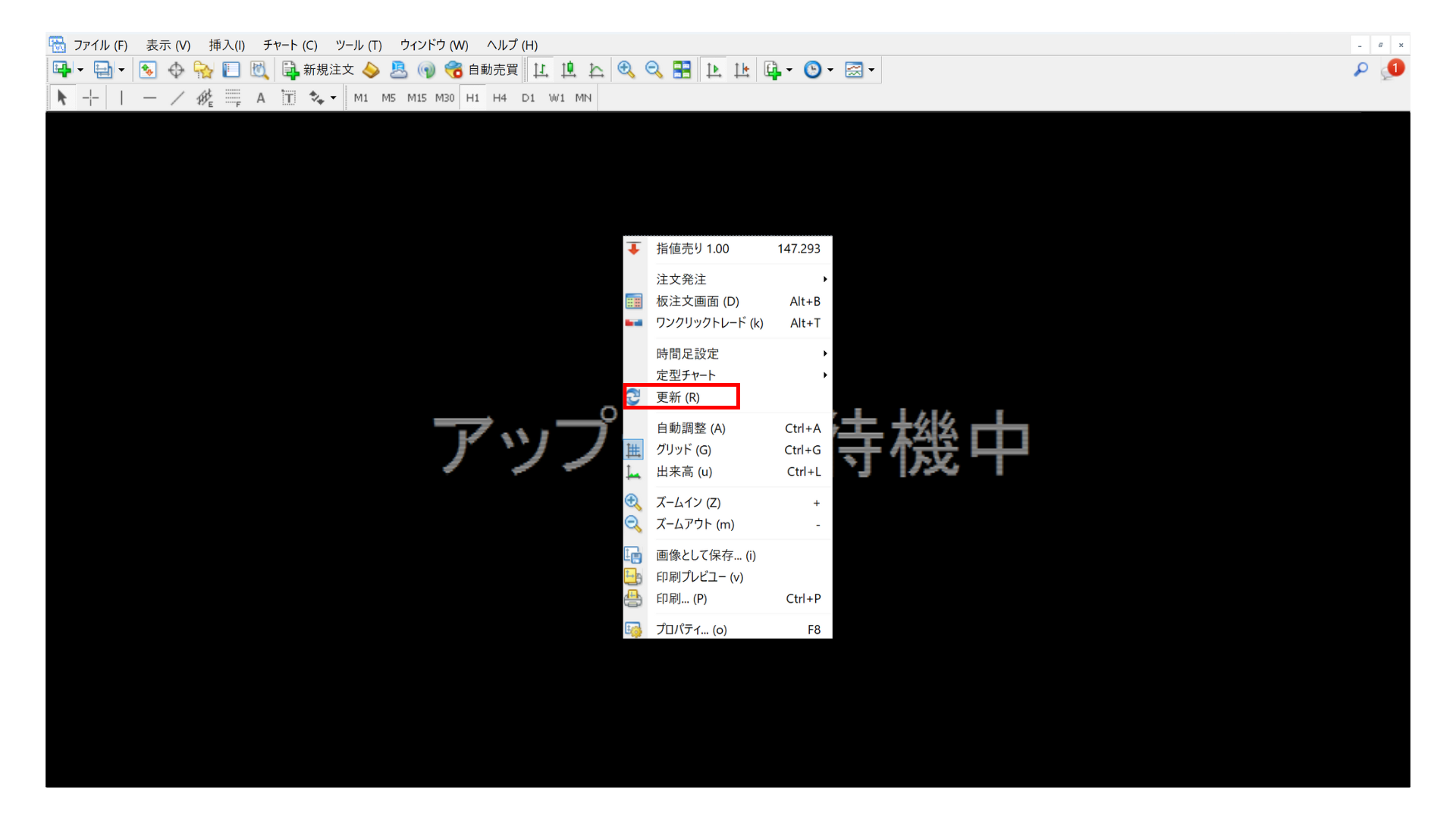Click the Zoom Out magnifier icon
Viewport: 1456px width, 819px height.
pos(654,69)
